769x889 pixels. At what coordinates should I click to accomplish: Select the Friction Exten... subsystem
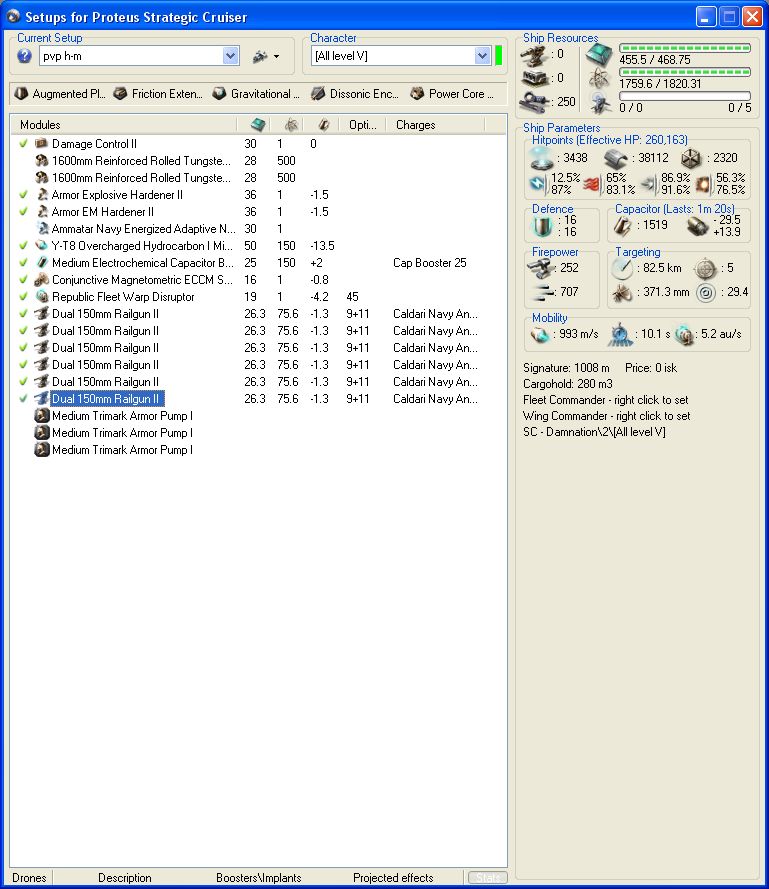click(158, 94)
